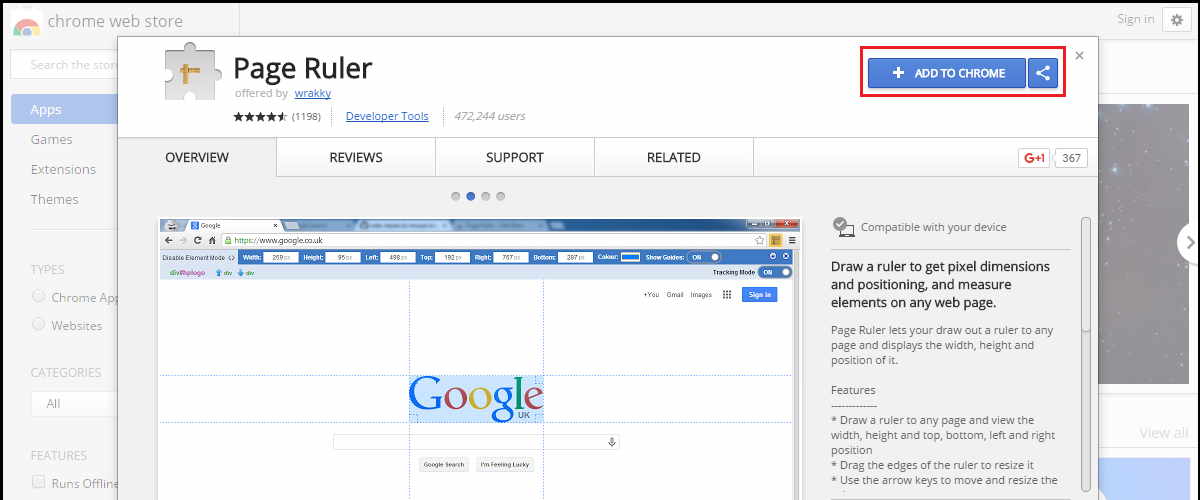The image size is (1200, 500).
Task: Open the Related tab
Action: coord(673,157)
